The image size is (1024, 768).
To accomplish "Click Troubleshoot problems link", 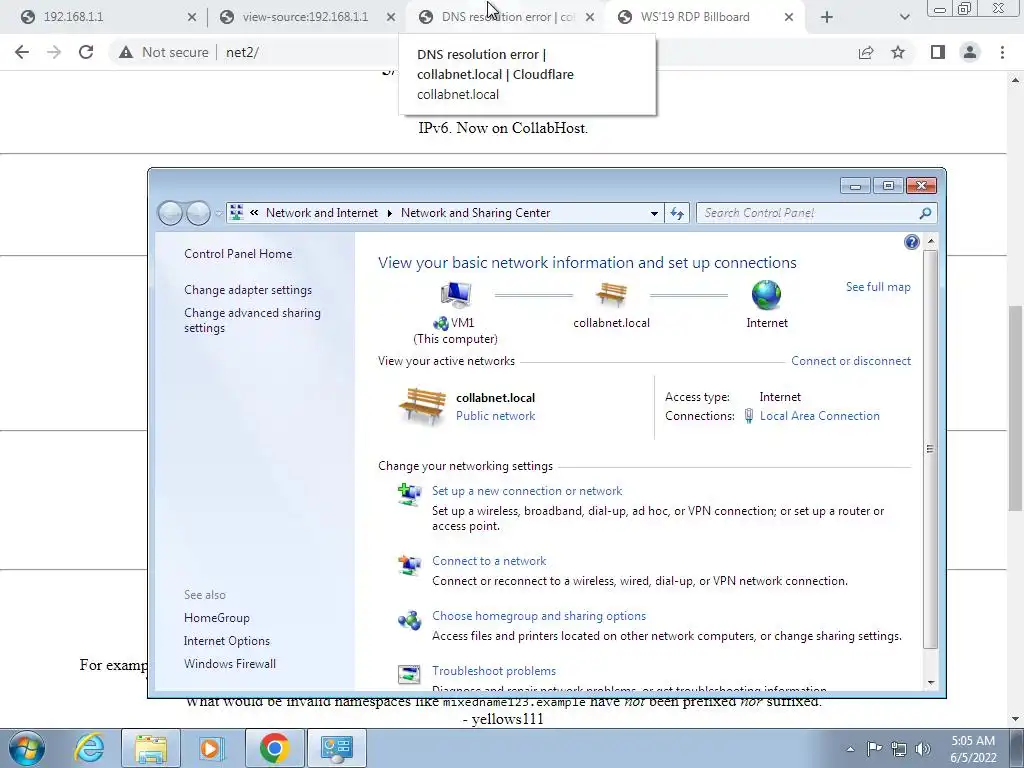I will (x=494, y=671).
